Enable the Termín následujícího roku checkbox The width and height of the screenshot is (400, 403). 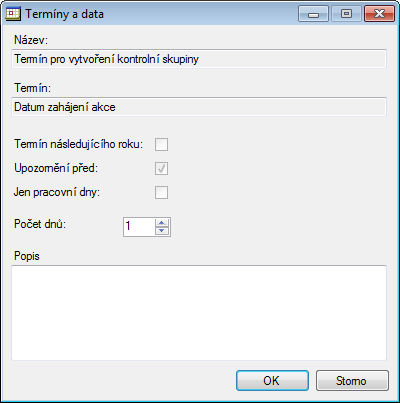(x=161, y=145)
